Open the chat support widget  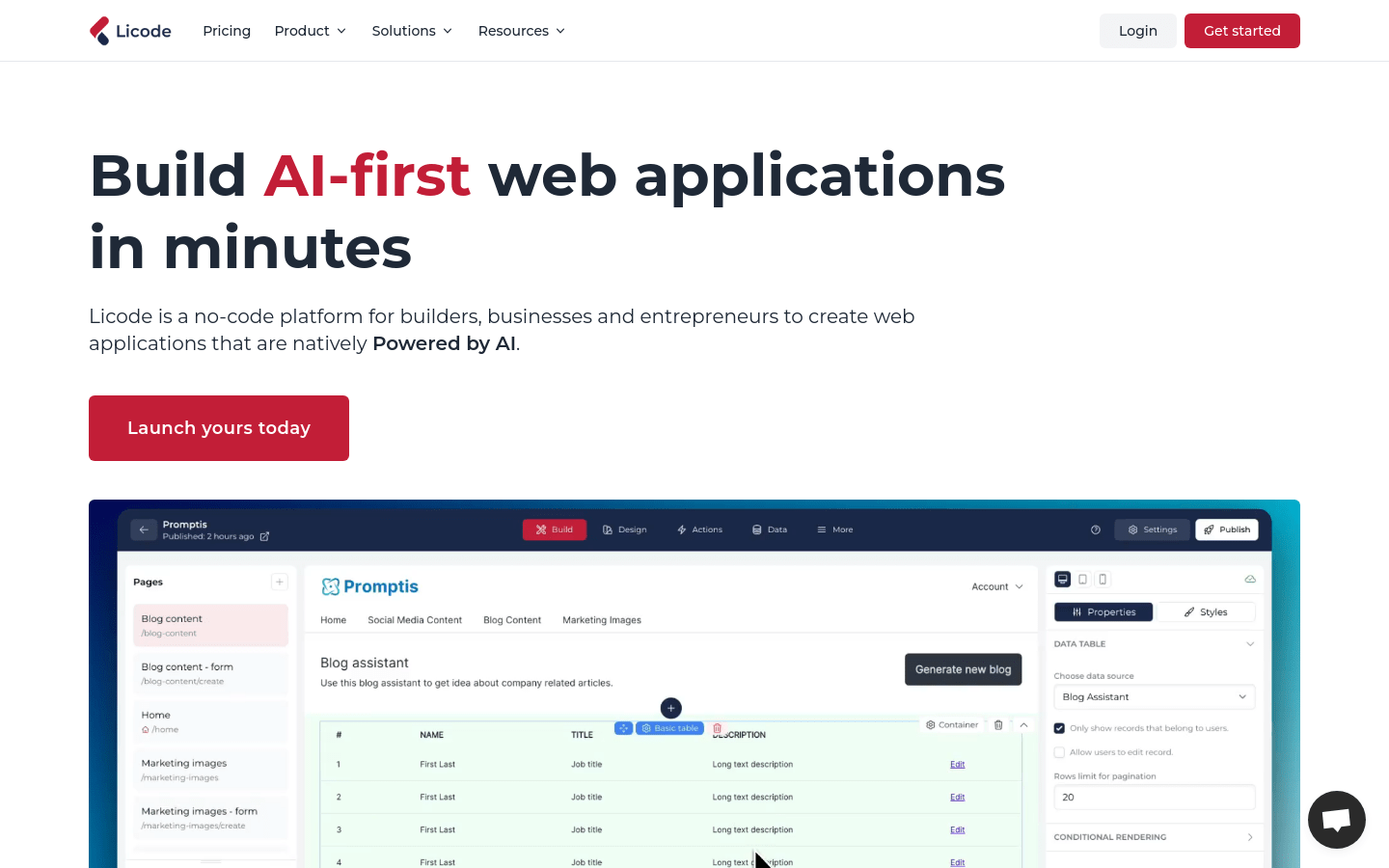pyautogui.click(x=1336, y=820)
